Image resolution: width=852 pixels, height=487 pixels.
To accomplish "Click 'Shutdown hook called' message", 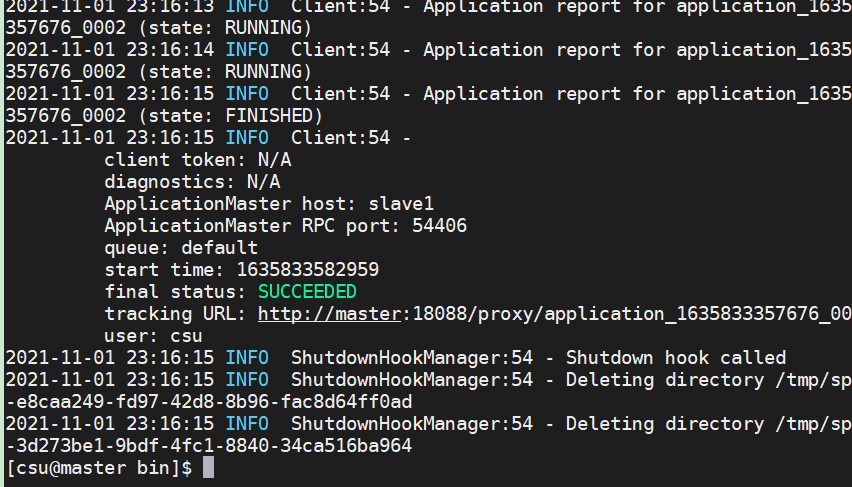I will (x=676, y=358).
